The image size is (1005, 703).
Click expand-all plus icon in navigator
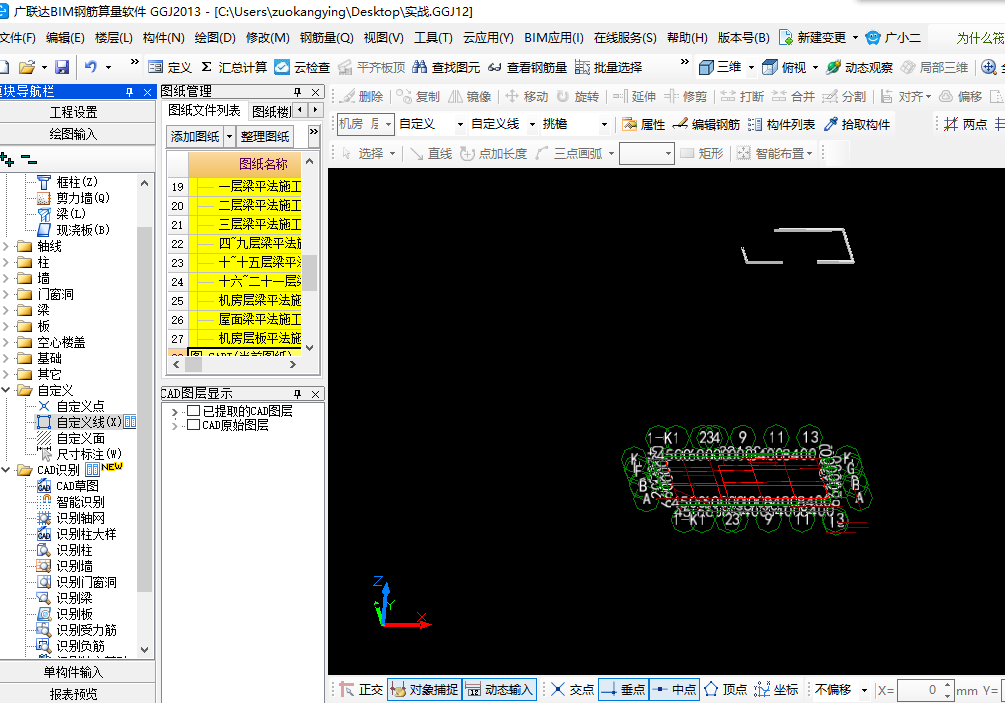(x=7, y=159)
